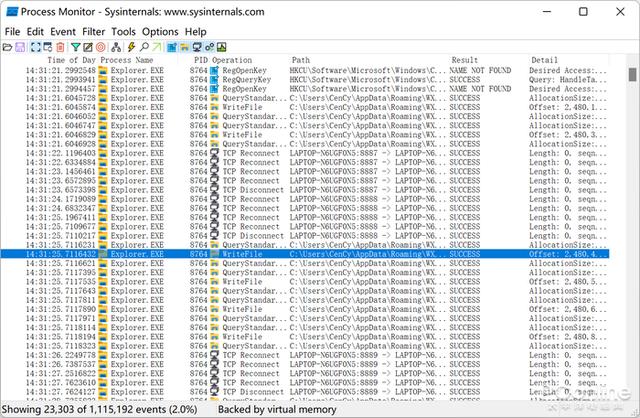The image size is (640, 418).
Task: Click the Process Monitor title bar icon
Action: pos(12,12)
